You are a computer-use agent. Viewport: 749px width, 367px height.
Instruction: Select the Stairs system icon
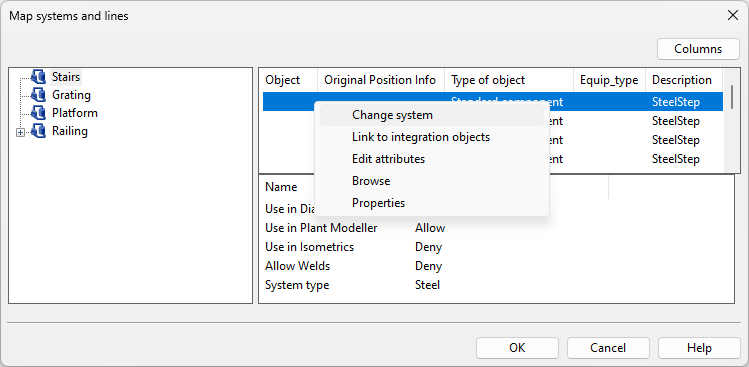(x=38, y=76)
